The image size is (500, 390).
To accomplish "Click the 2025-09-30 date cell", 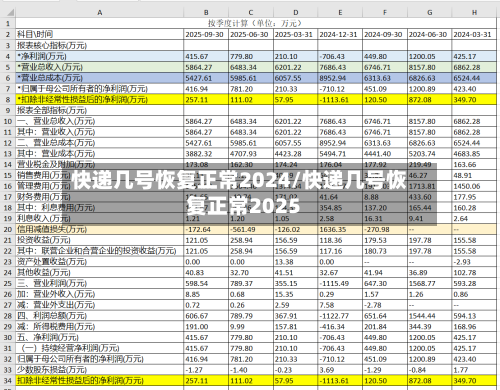I will 206,34.
